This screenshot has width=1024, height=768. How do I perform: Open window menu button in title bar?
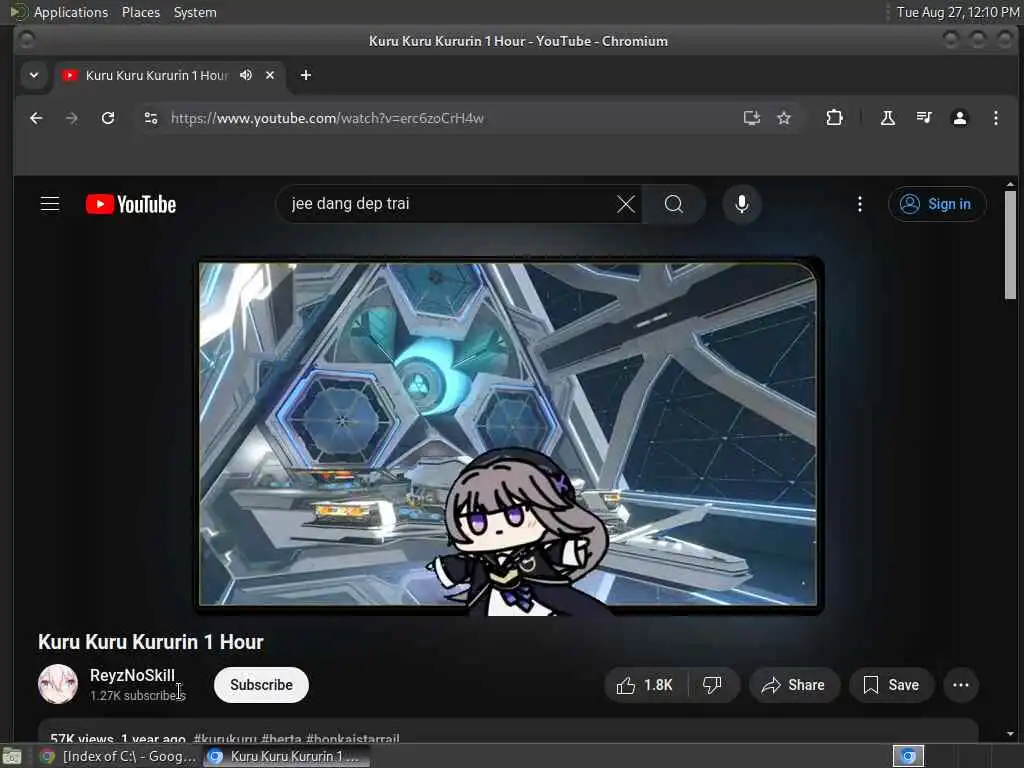pyautogui.click(x=27, y=40)
